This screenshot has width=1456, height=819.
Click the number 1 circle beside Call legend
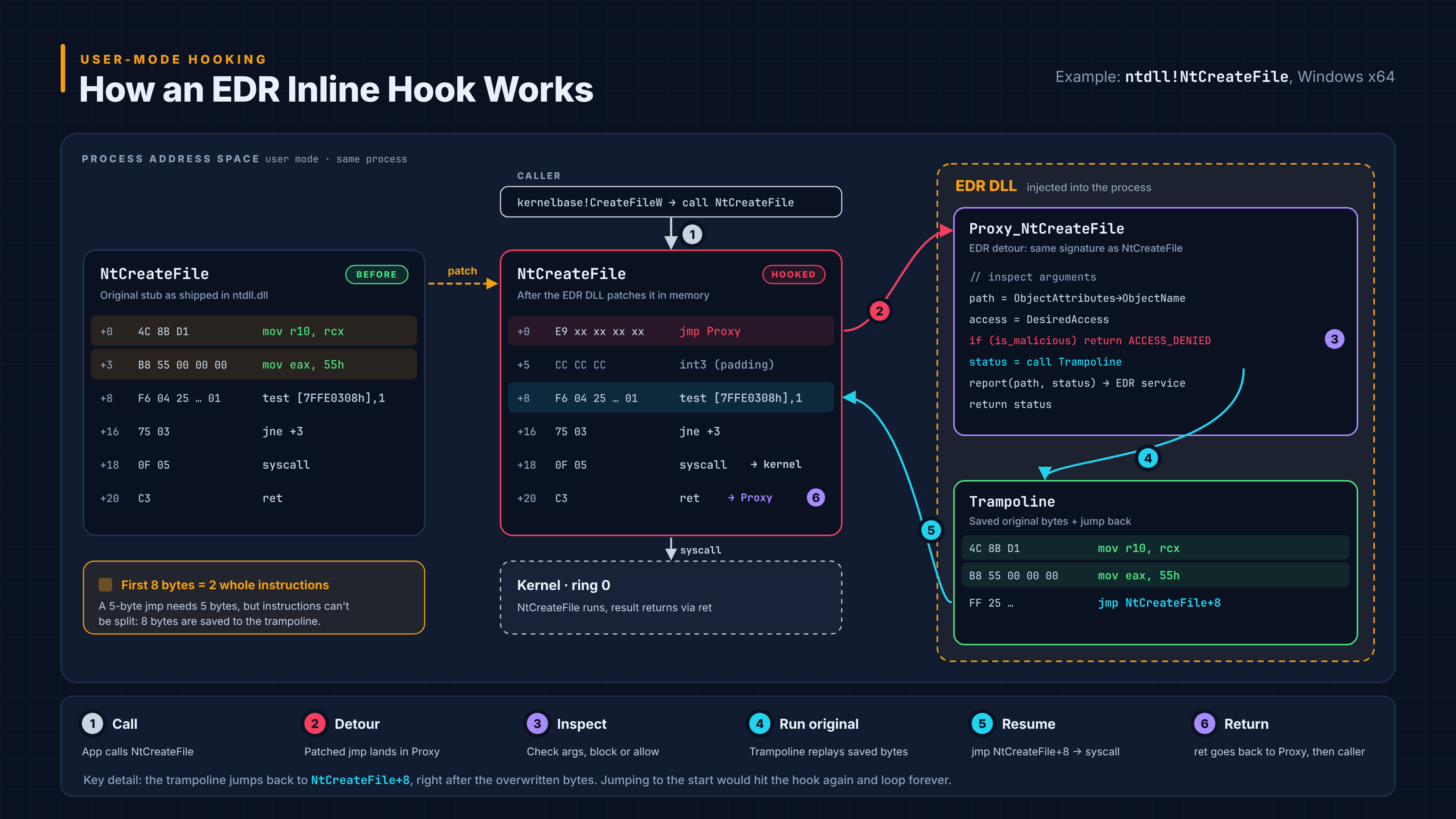click(93, 723)
